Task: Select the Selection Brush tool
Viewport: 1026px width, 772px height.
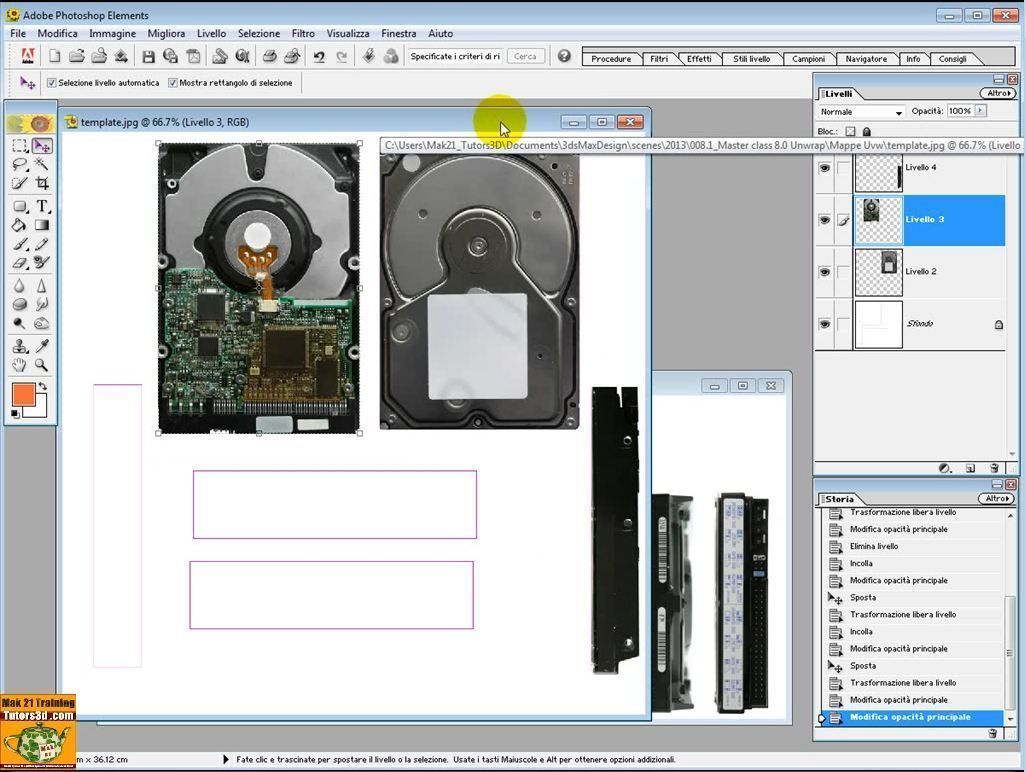Action: [20, 183]
